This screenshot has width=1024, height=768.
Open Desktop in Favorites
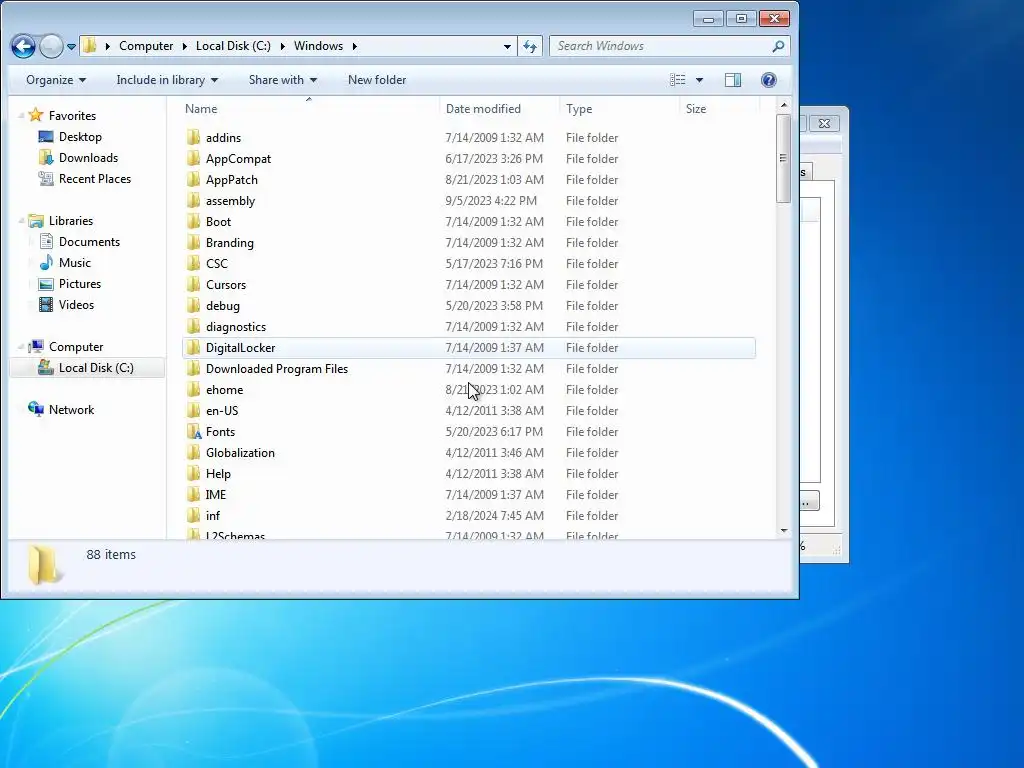point(80,136)
